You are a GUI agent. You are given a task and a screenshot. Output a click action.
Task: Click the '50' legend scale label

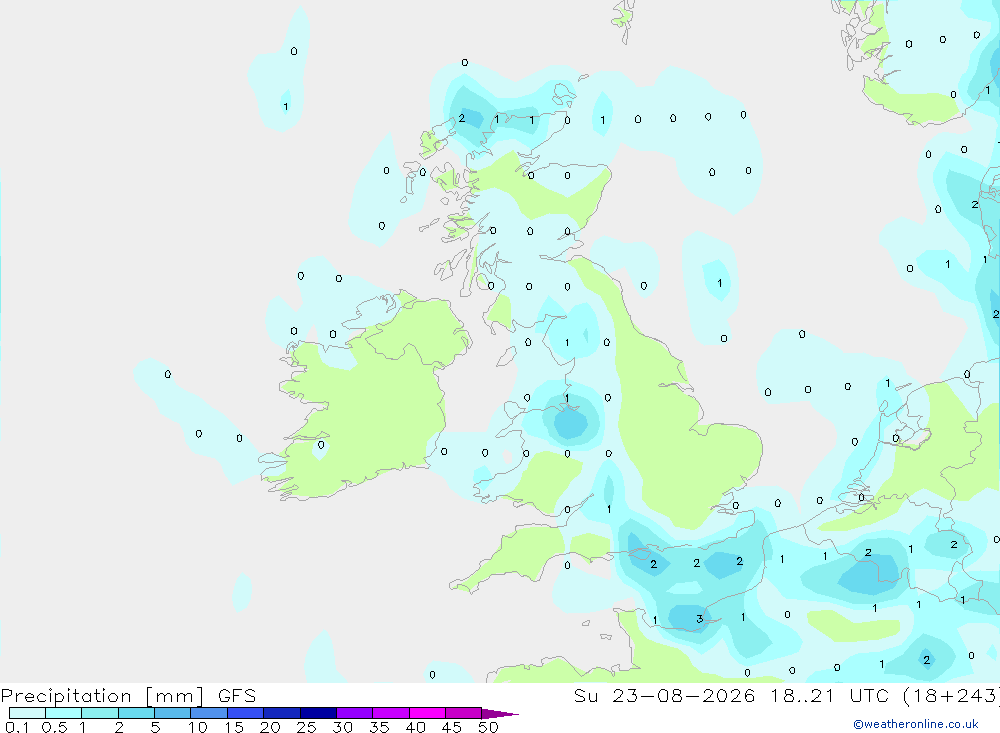tap(488, 727)
